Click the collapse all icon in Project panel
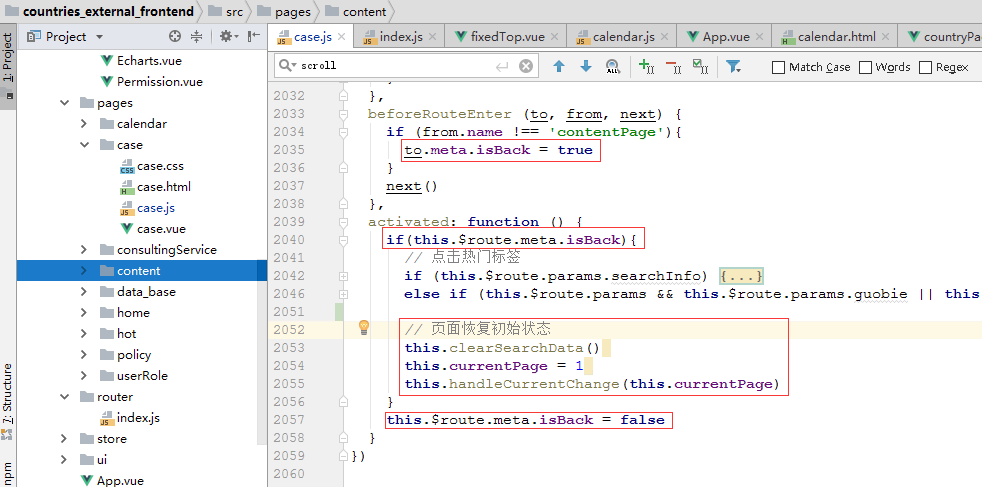The image size is (982, 487). click(x=197, y=36)
